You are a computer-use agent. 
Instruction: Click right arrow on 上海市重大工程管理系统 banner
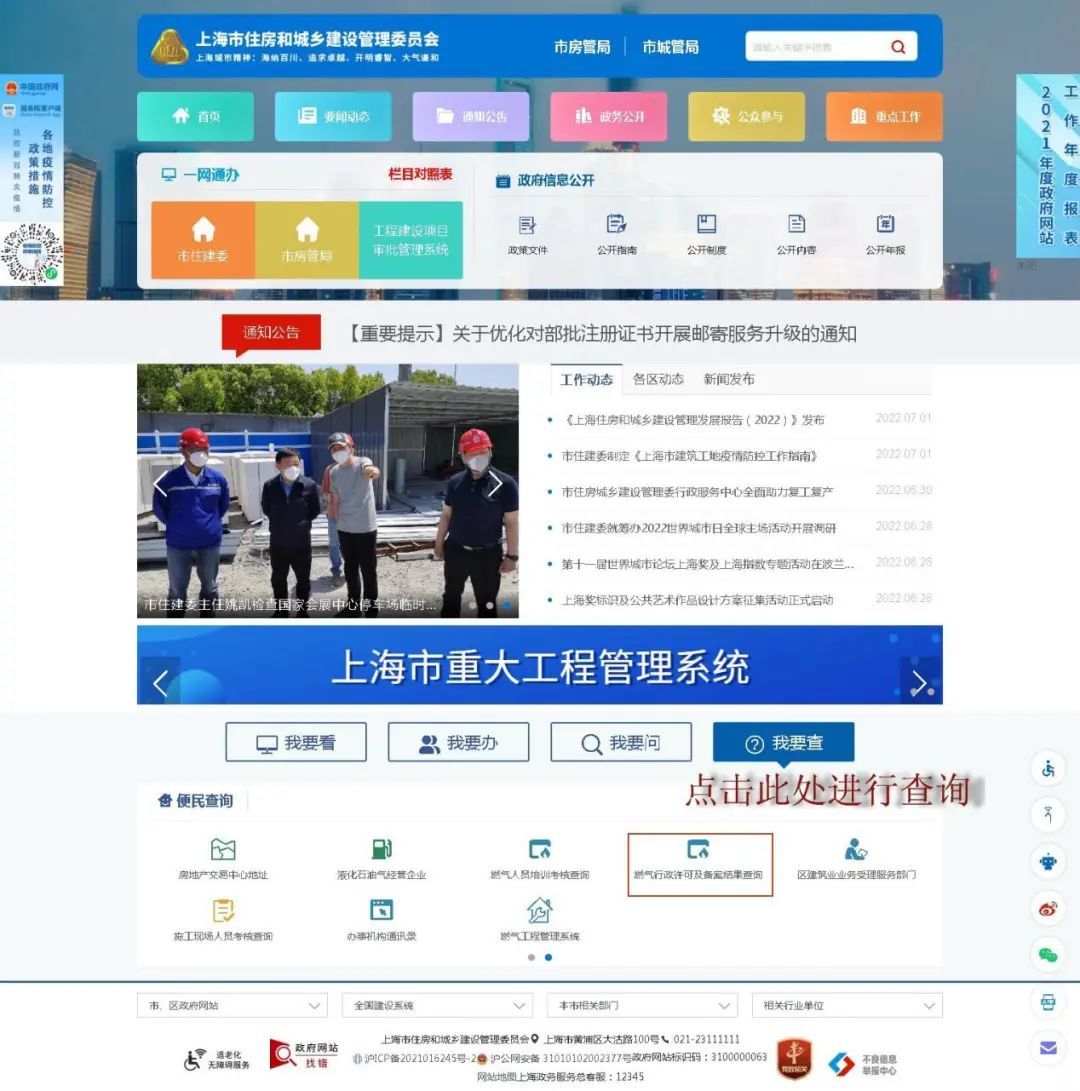click(919, 683)
